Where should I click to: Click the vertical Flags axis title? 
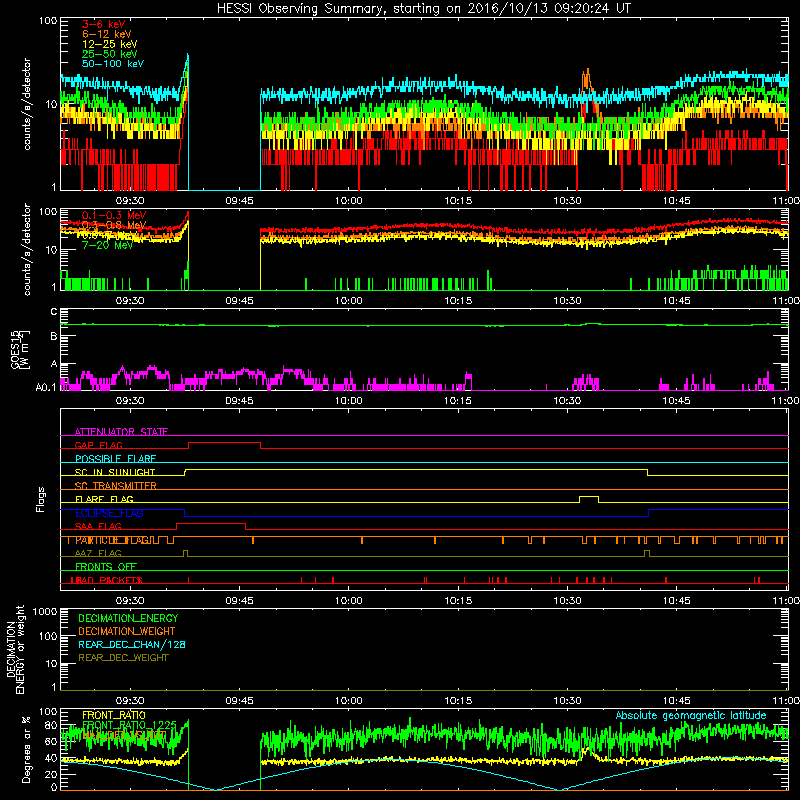pos(41,499)
